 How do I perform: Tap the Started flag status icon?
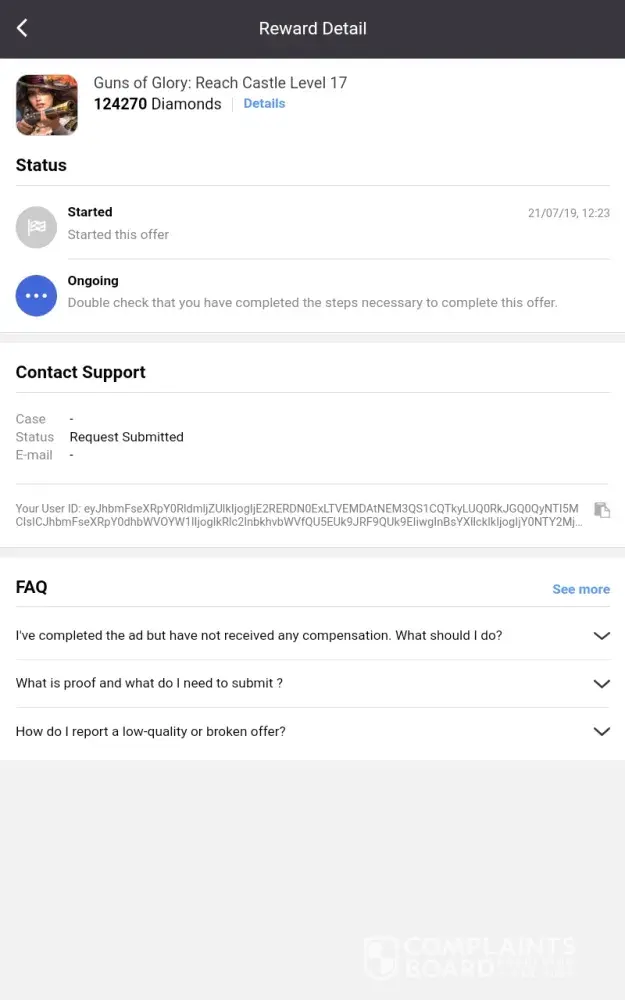point(36,227)
